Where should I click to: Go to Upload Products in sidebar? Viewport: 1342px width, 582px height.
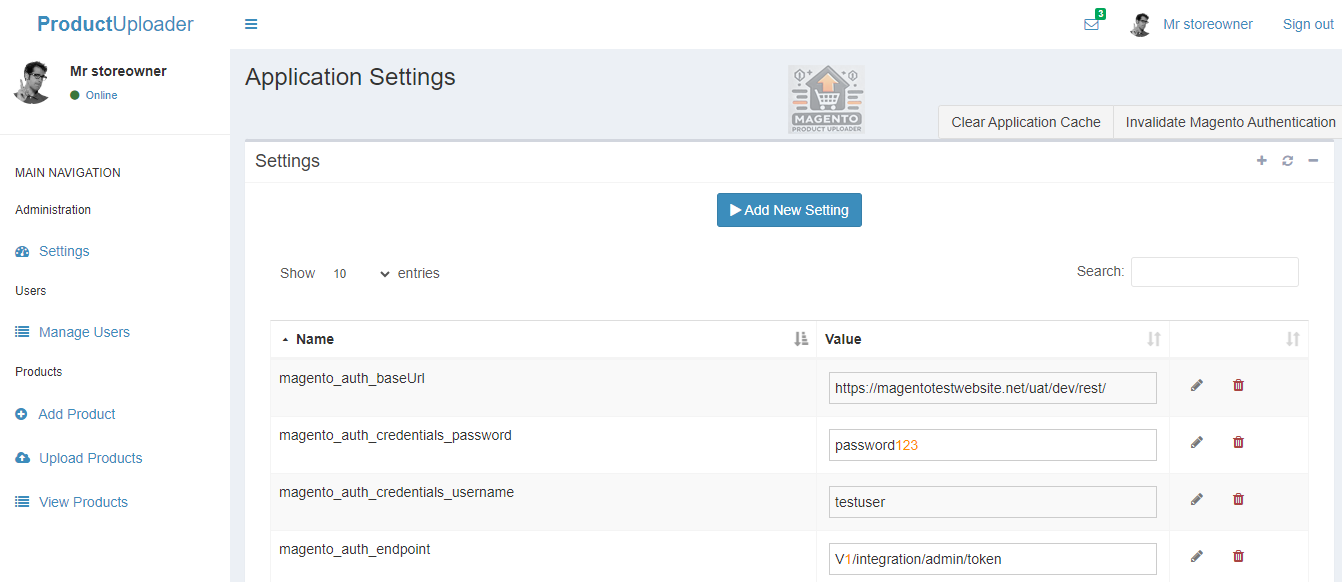pyautogui.click(x=90, y=458)
